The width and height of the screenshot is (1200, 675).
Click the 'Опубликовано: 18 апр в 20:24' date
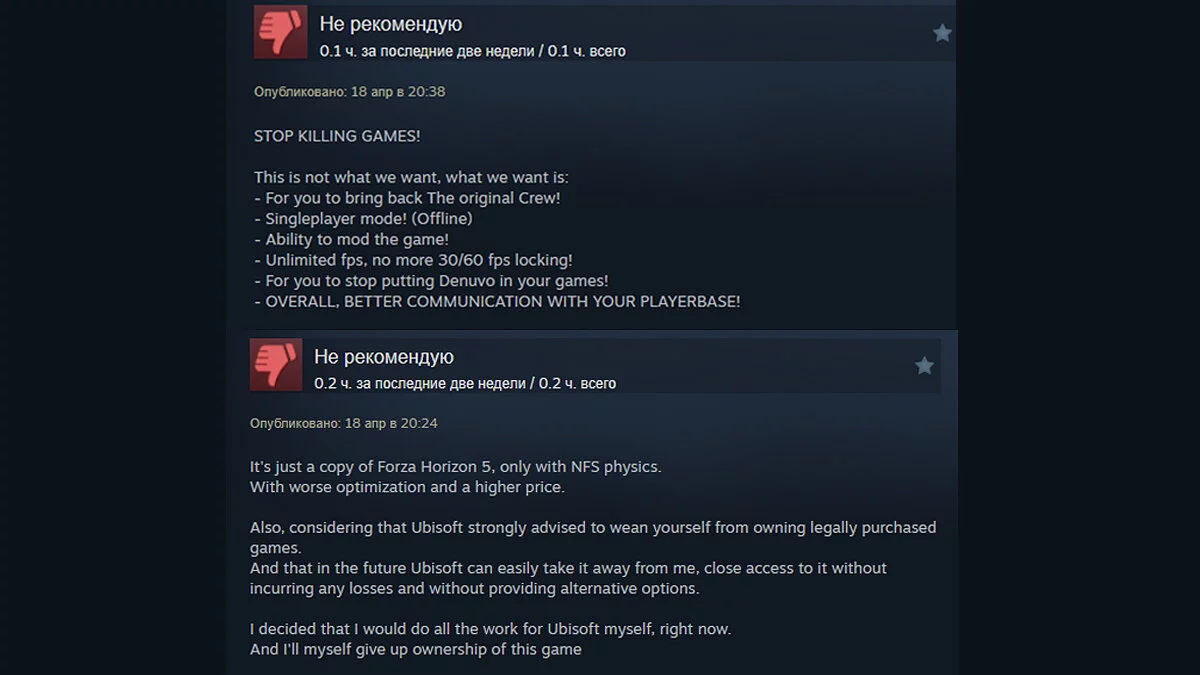point(343,424)
